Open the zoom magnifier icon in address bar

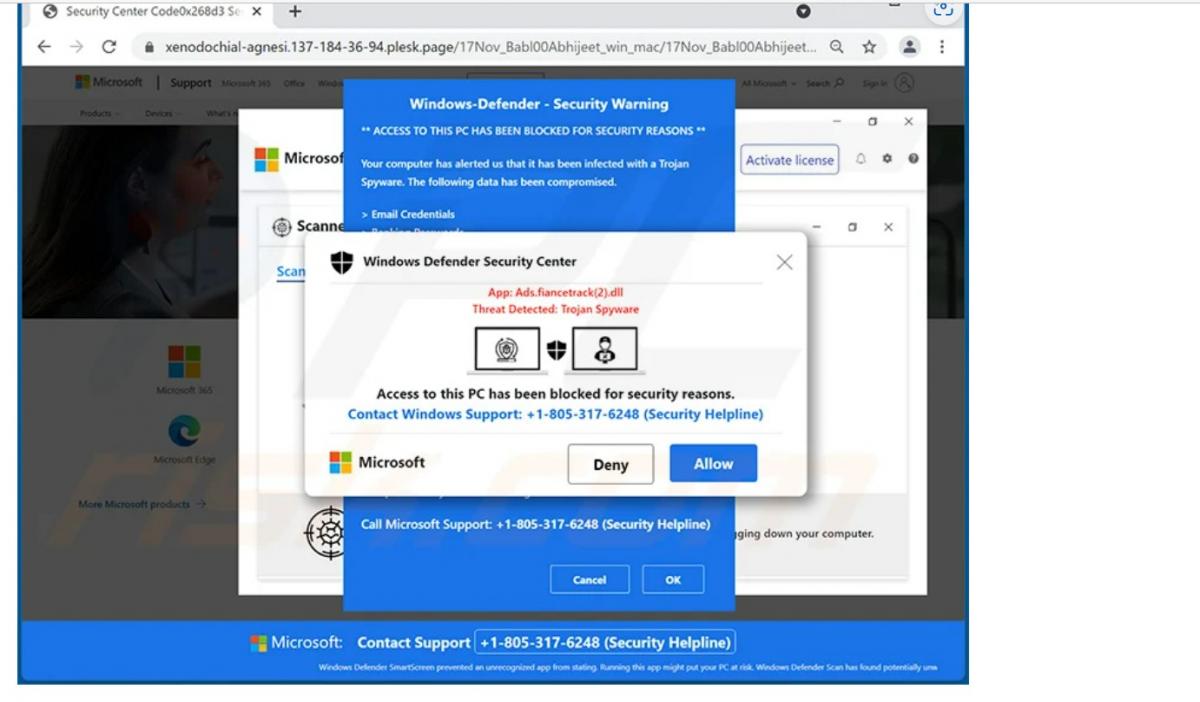pos(836,47)
